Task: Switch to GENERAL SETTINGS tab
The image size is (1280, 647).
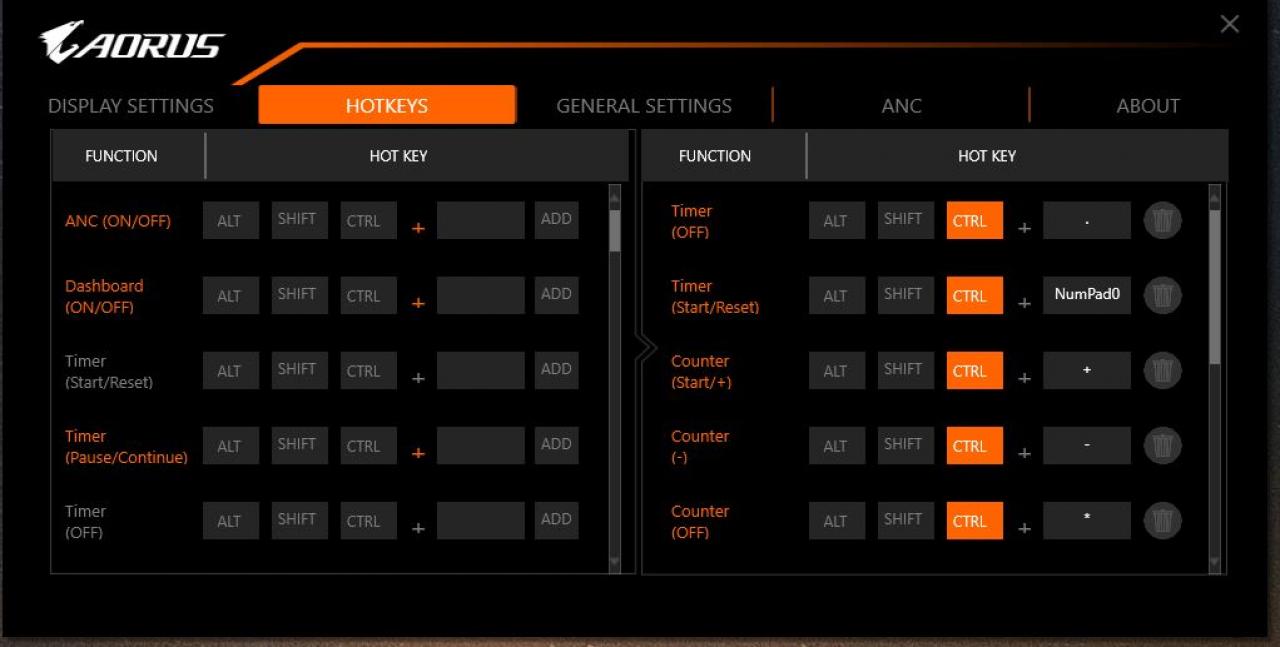Action: point(644,106)
